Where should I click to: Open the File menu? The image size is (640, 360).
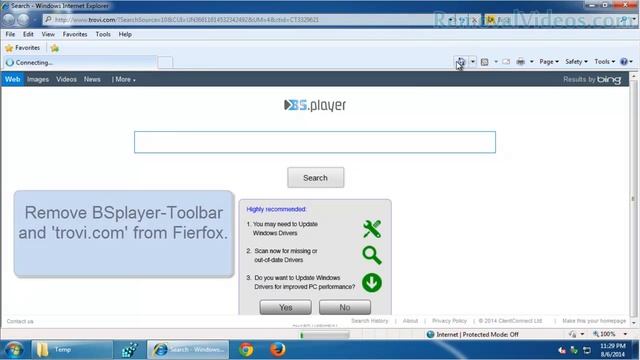10,34
